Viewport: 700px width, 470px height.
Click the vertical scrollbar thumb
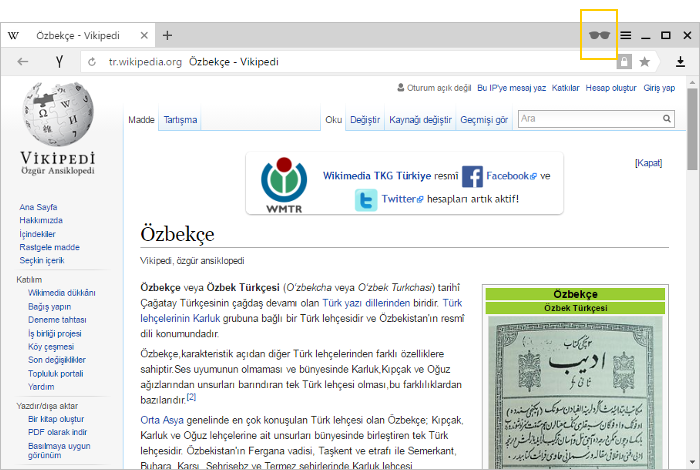click(692, 129)
